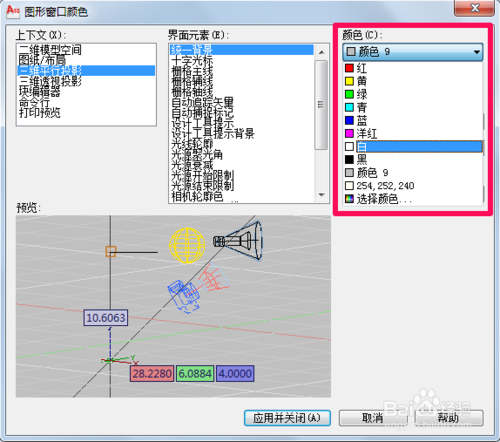The width and height of the screenshot is (500, 442).
Task: Click the 应用并关闭 button
Action: point(287,418)
